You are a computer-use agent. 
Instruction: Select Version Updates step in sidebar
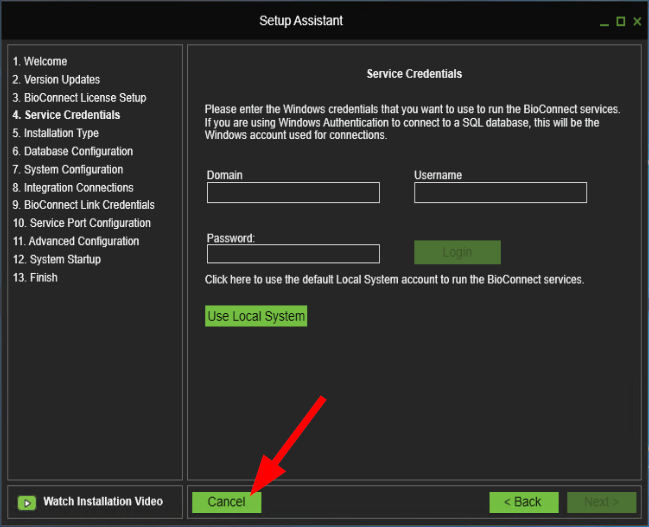tap(56, 80)
